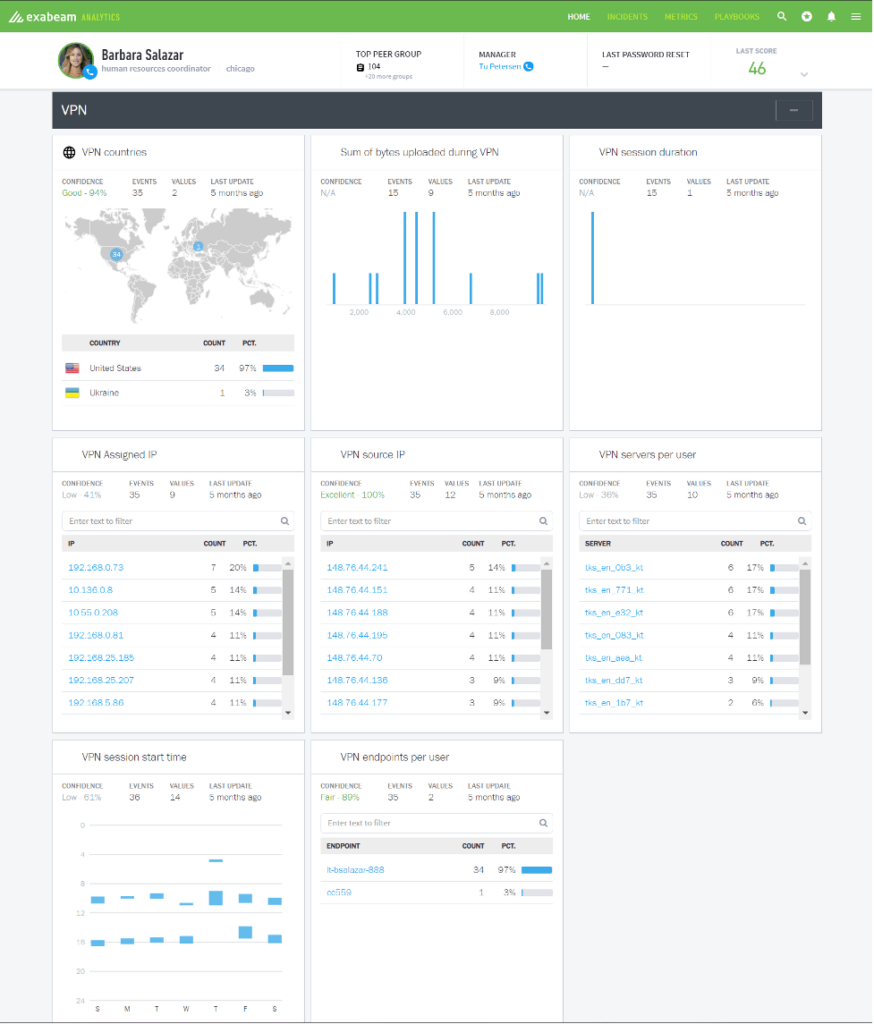874x1024 pixels.
Task: Expand the chevron beside Last Score 46
Action: (803, 72)
